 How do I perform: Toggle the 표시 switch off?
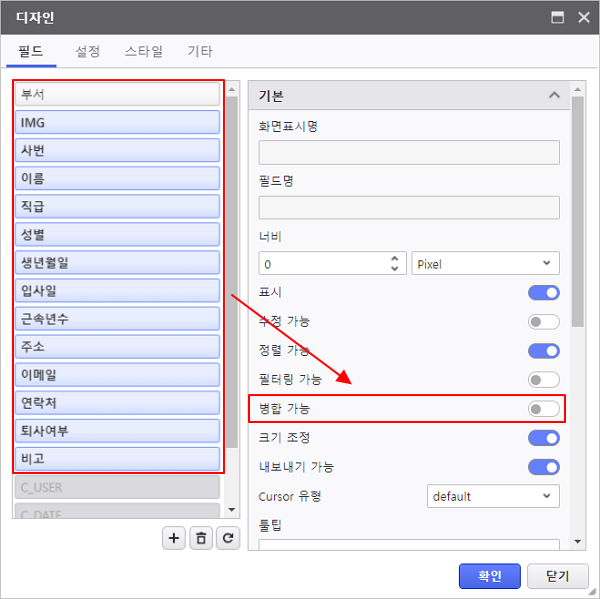(543, 293)
